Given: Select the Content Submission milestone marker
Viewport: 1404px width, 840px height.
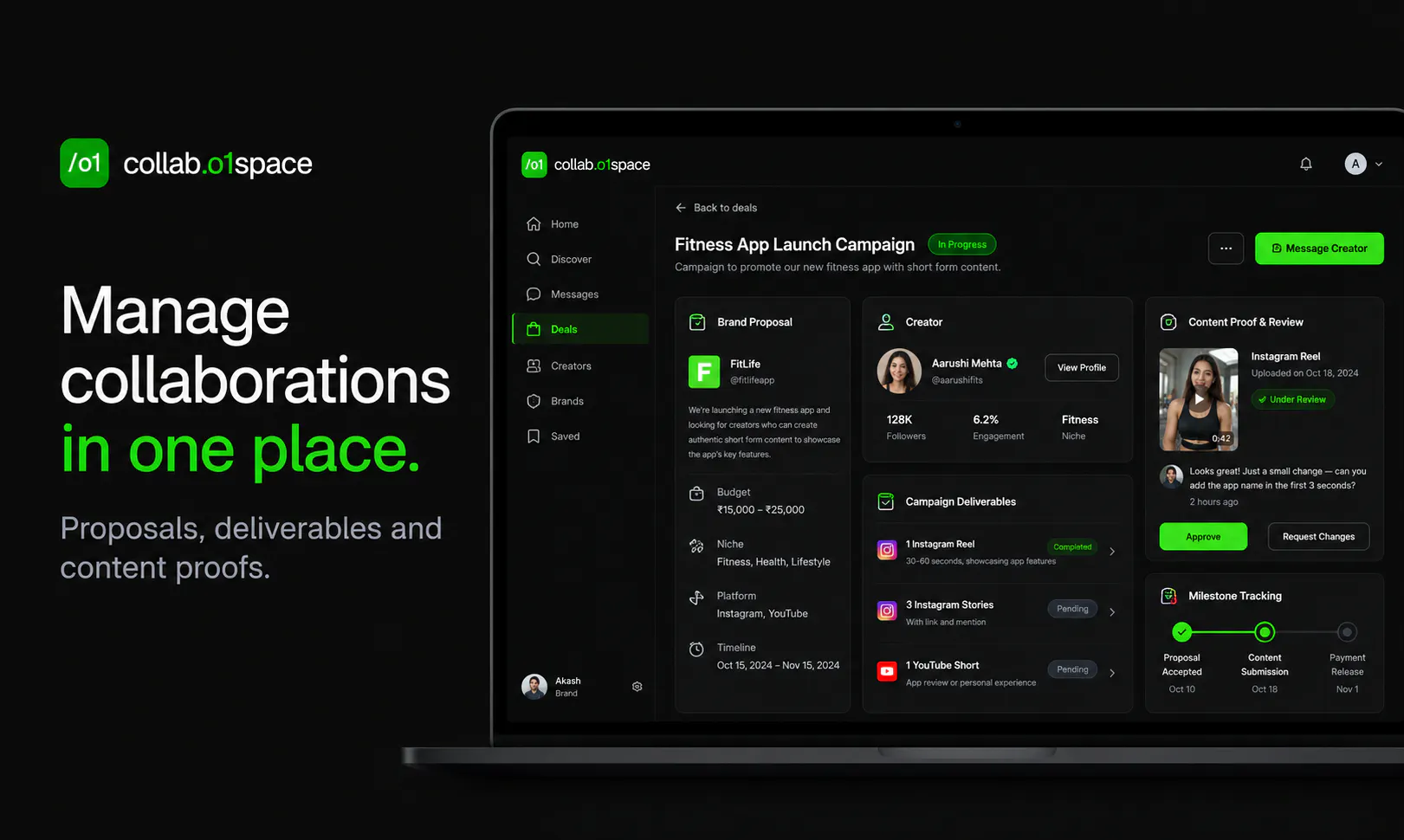Looking at the screenshot, I should [x=1265, y=632].
